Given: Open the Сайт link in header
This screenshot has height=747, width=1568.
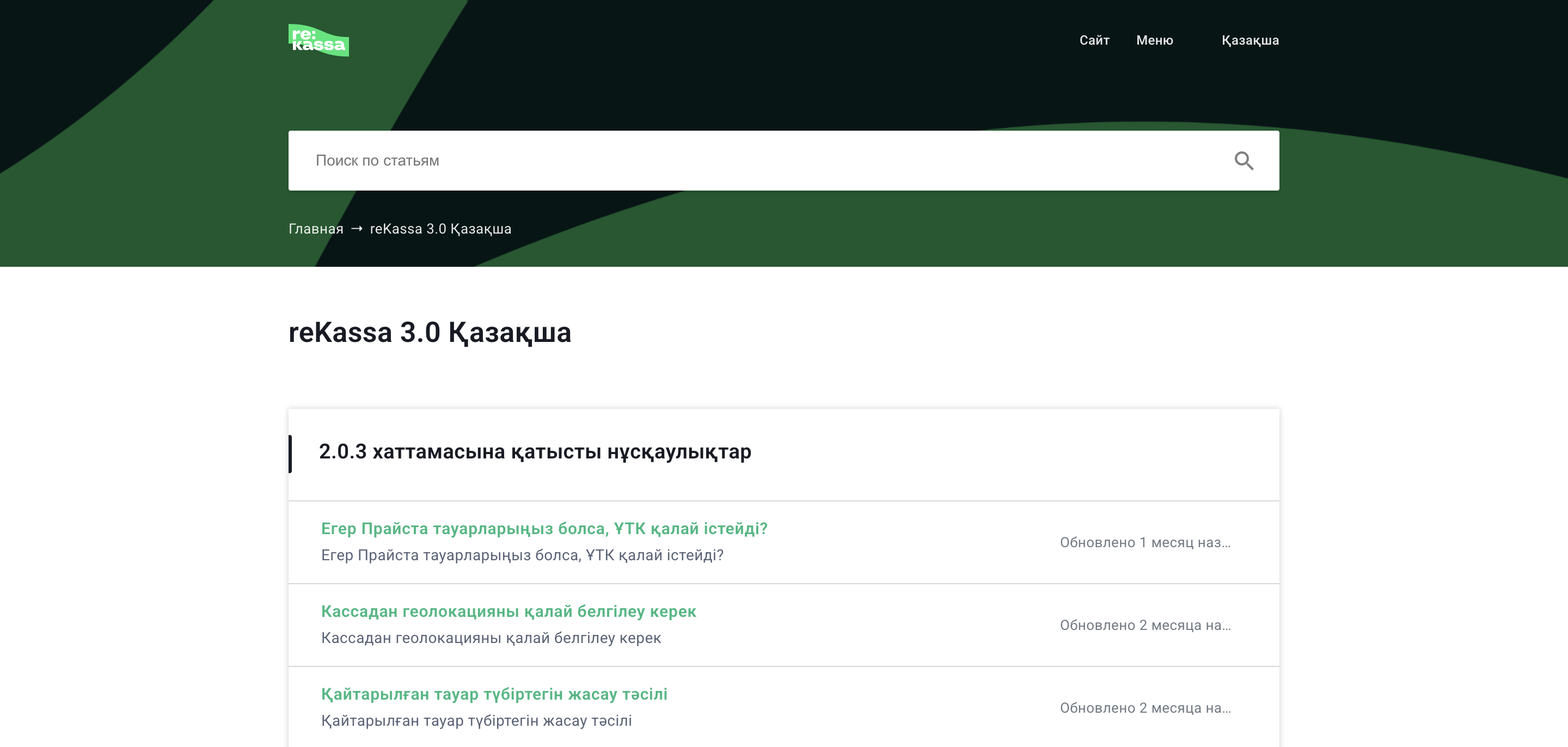Looking at the screenshot, I should (x=1094, y=40).
